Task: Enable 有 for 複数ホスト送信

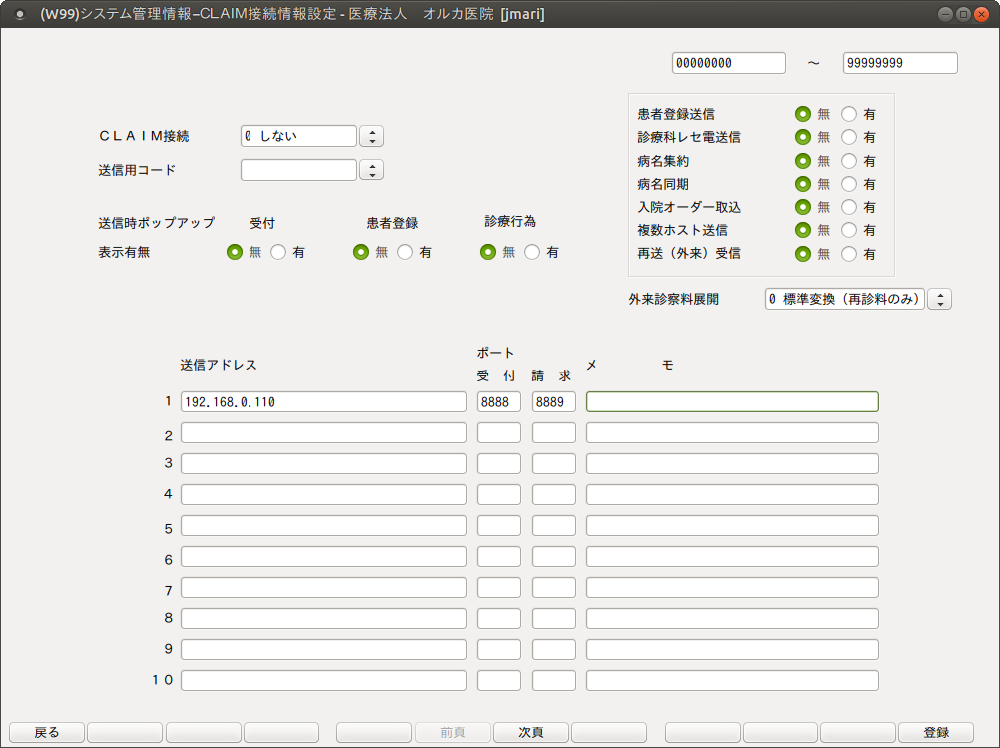Action: pyautogui.click(x=847, y=230)
